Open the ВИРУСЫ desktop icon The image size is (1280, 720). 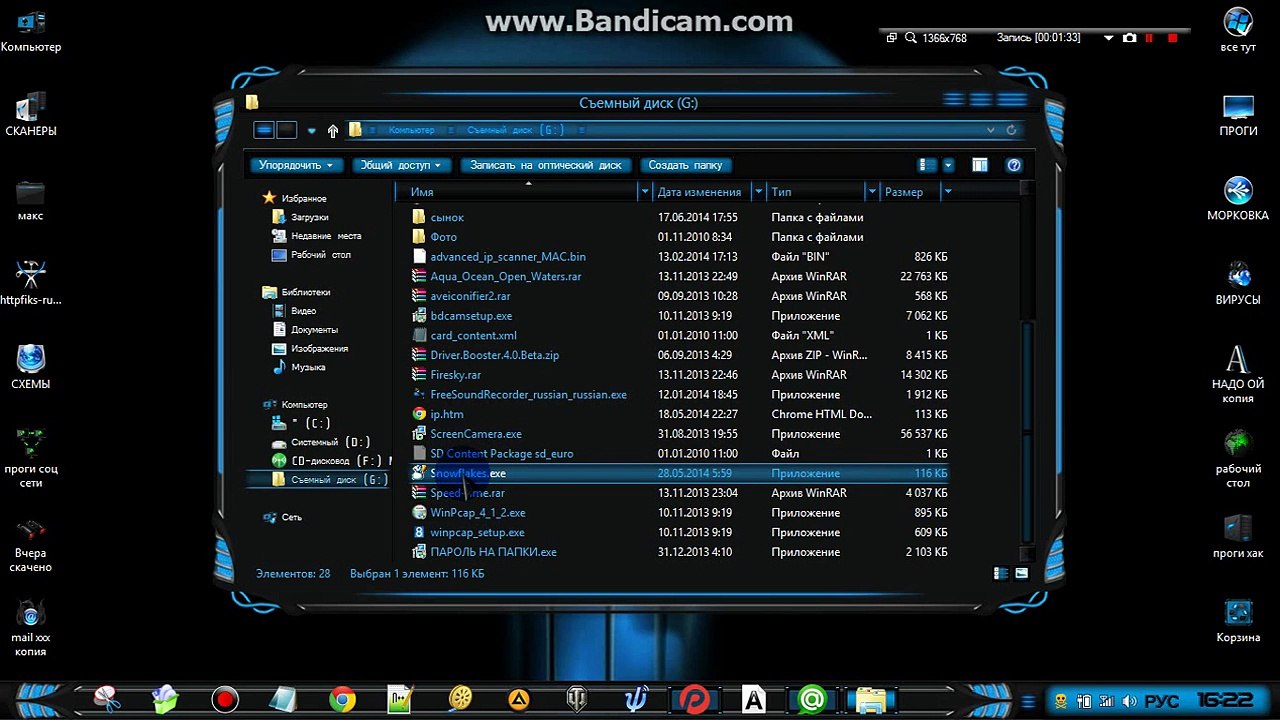(x=1238, y=283)
